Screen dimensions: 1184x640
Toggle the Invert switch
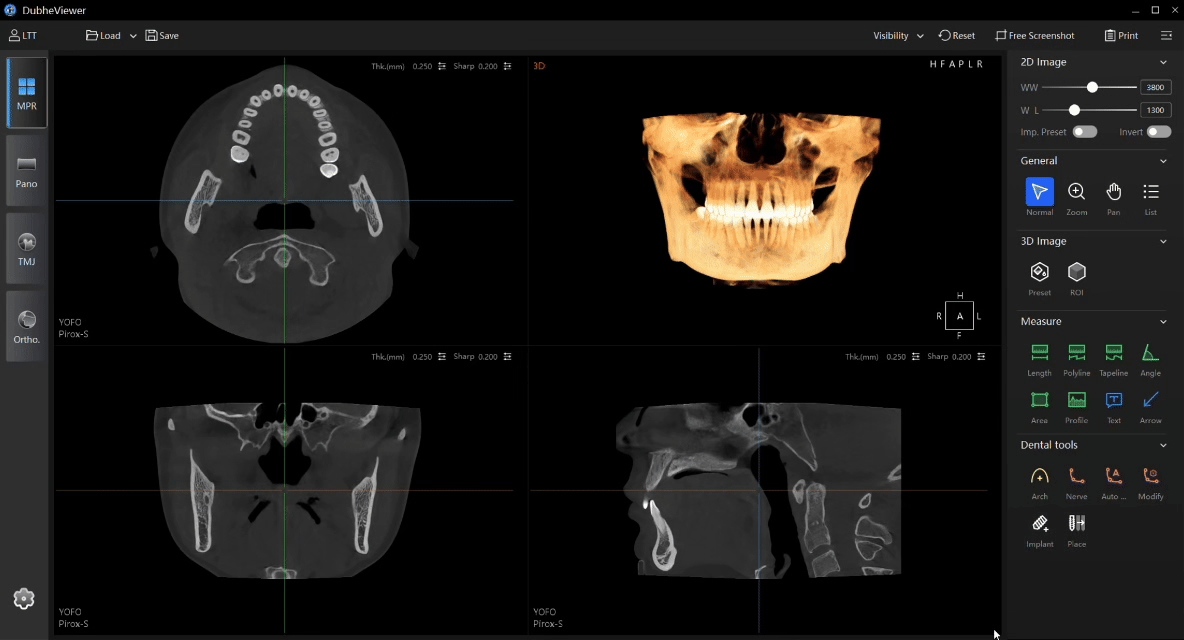pyautogui.click(x=1158, y=132)
